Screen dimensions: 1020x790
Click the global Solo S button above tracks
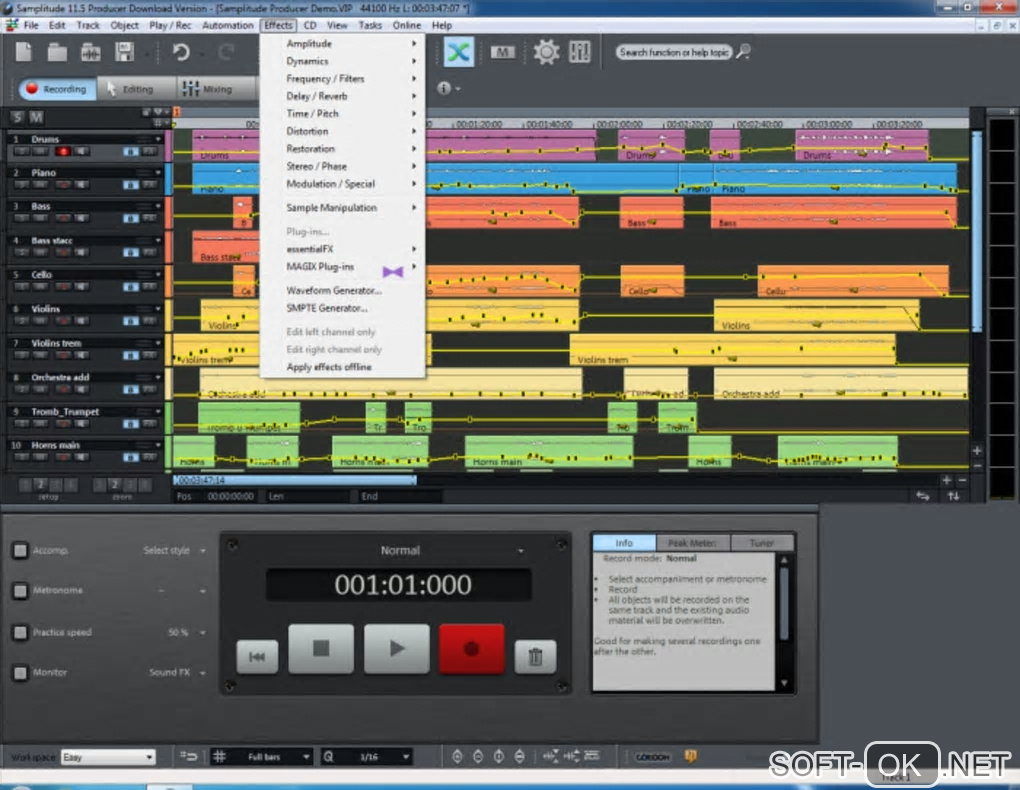pos(17,118)
